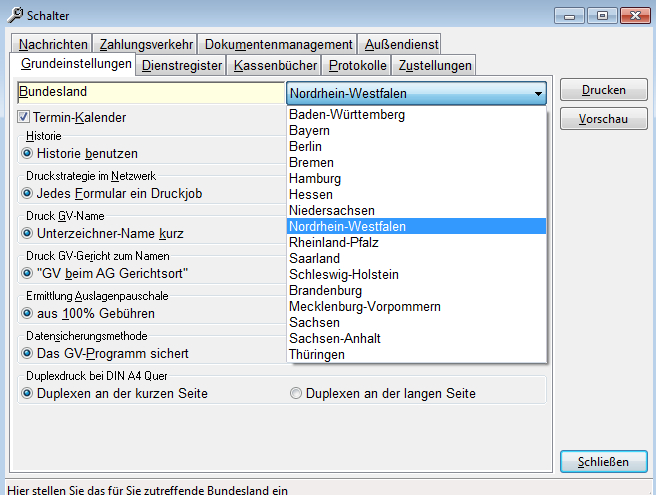Choose Sachsen-Anhalt in the dropdown list

click(332, 339)
